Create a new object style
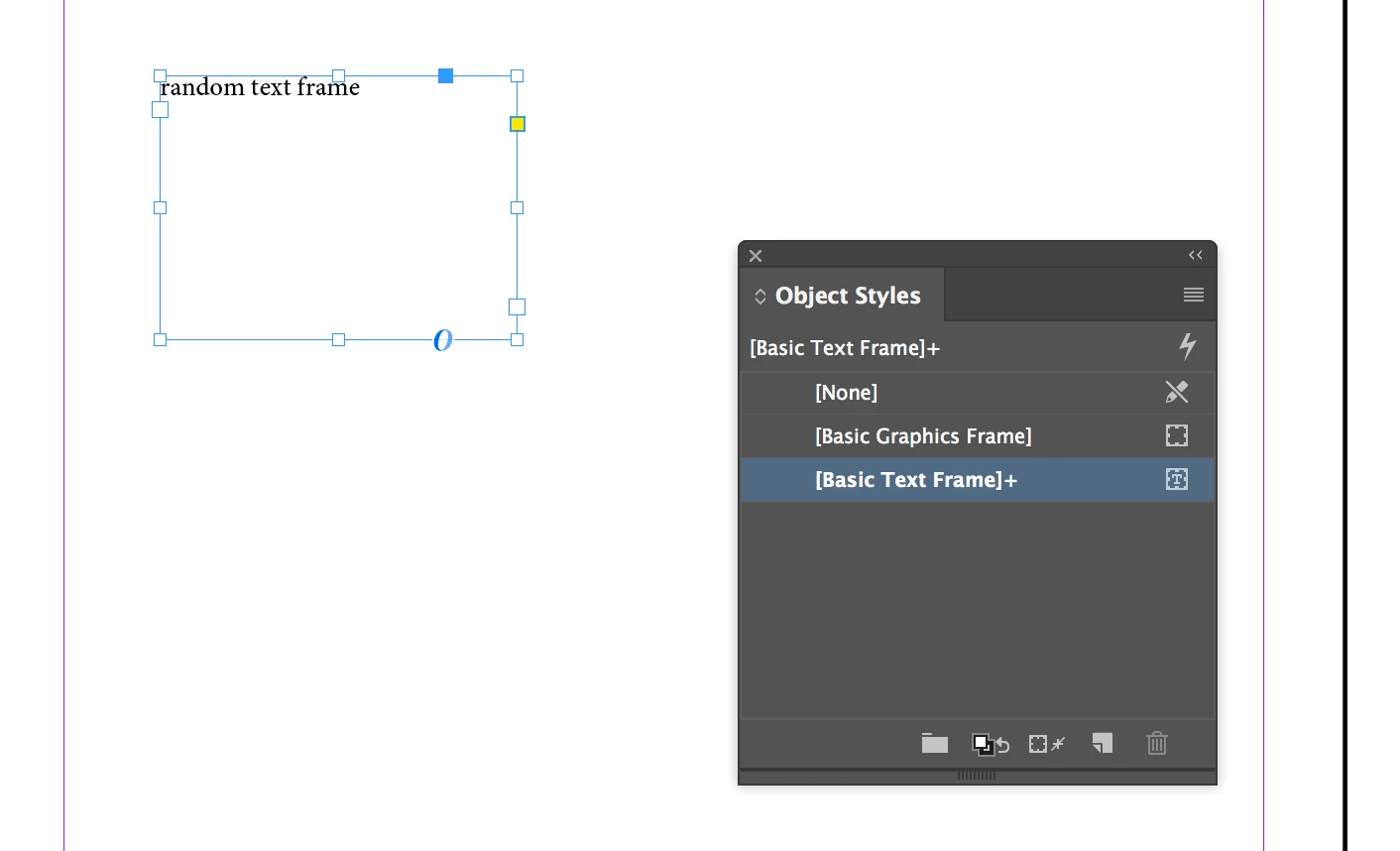1400x851 pixels. coord(1103,743)
